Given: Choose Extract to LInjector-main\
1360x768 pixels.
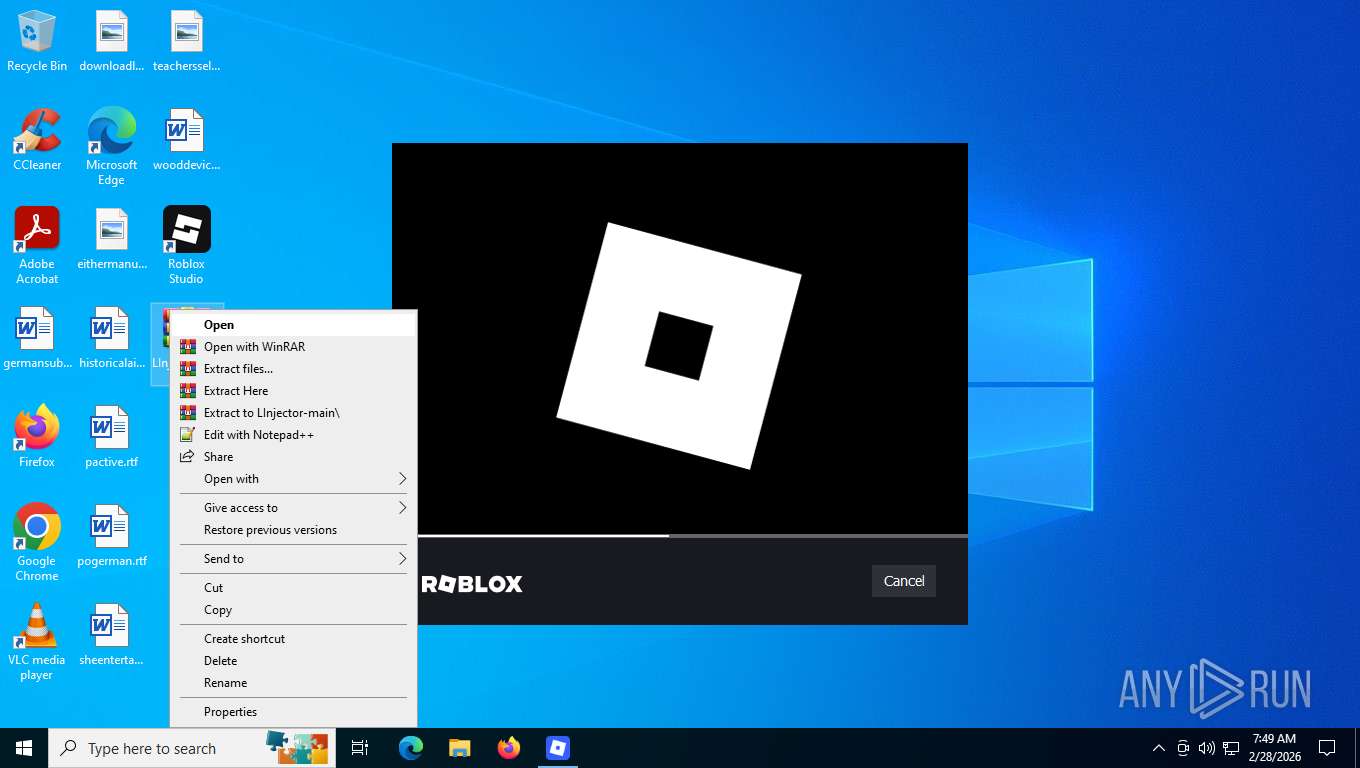Looking at the screenshot, I should tap(293, 413).
